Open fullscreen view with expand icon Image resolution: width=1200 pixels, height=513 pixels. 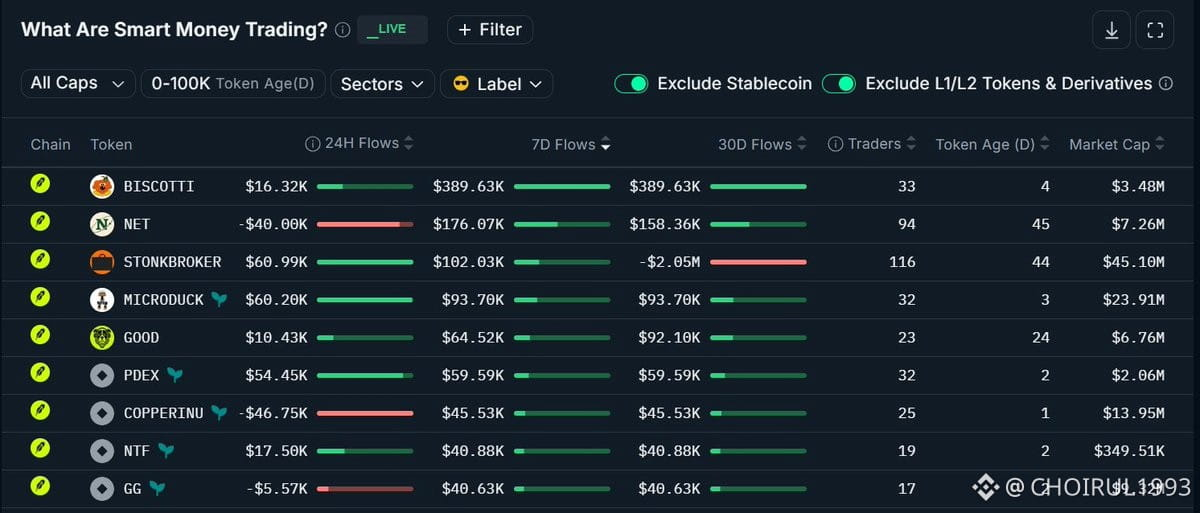(1155, 30)
